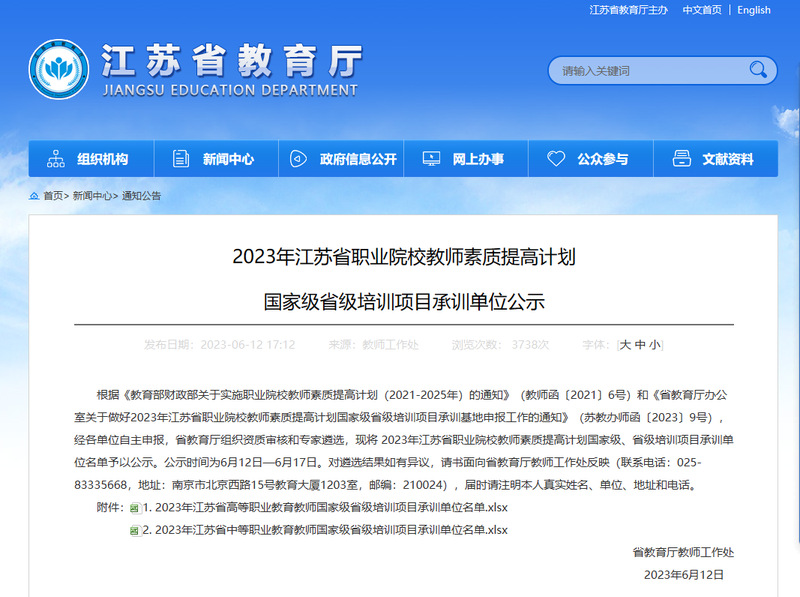Viewport: 800px width, 597px height.
Task: Click the 公众参与 heart icon
Action: click(556, 159)
